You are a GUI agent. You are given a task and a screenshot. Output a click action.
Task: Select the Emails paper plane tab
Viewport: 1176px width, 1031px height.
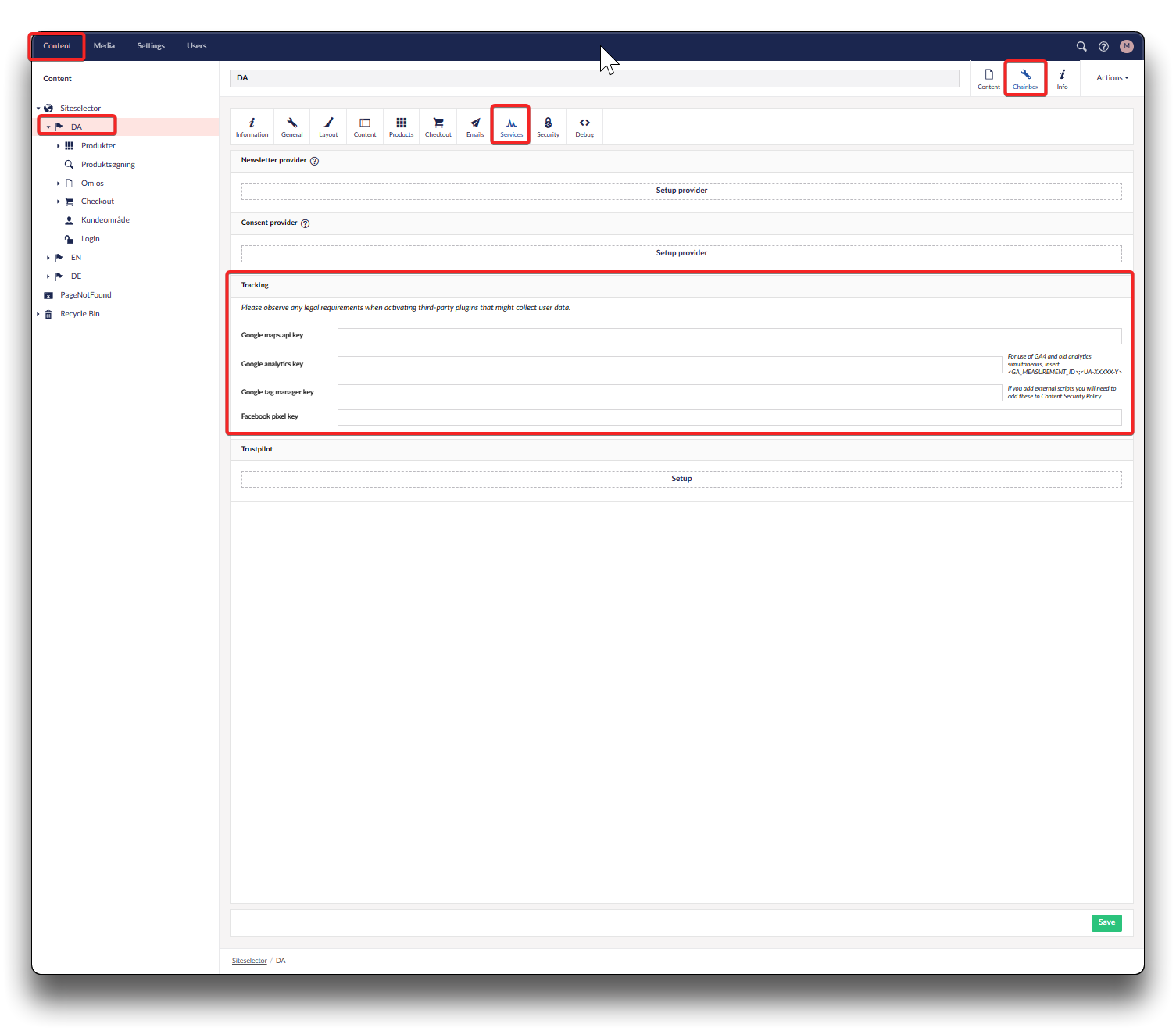tap(475, 127)
